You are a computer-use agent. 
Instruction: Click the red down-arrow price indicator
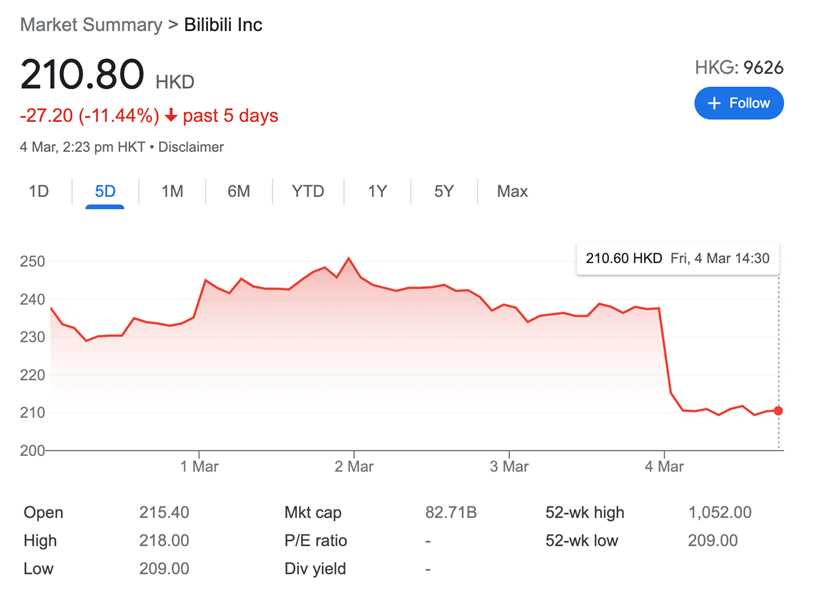tap(171, 116)
